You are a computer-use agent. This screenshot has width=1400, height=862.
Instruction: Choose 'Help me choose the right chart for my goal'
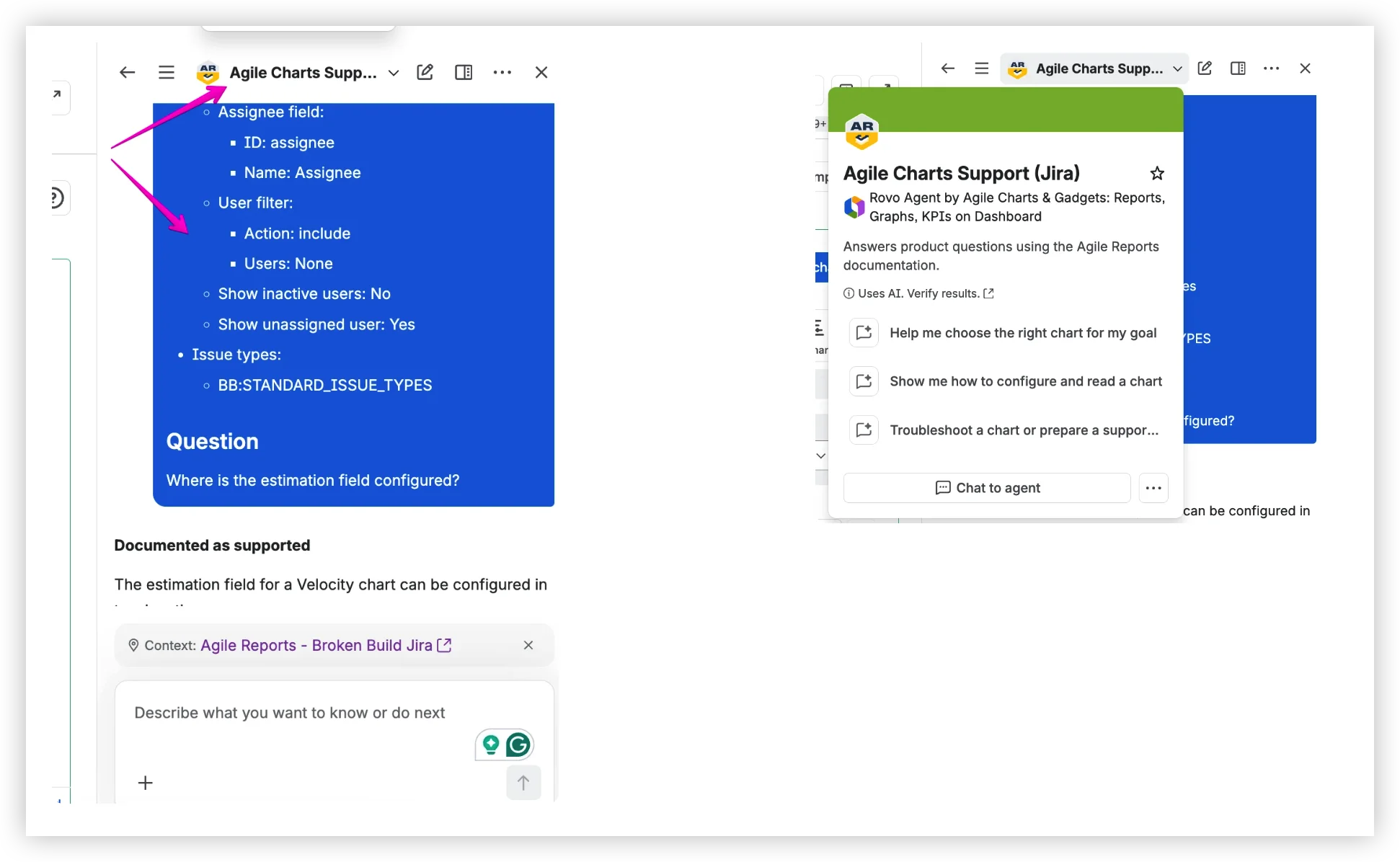1006,333
